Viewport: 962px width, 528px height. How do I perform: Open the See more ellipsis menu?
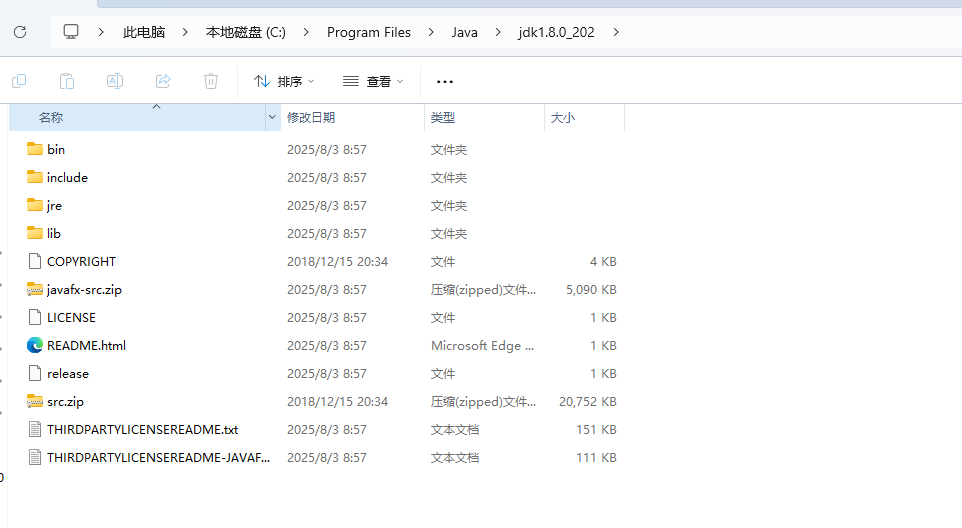pyautogui.click(x=445, y=82)
